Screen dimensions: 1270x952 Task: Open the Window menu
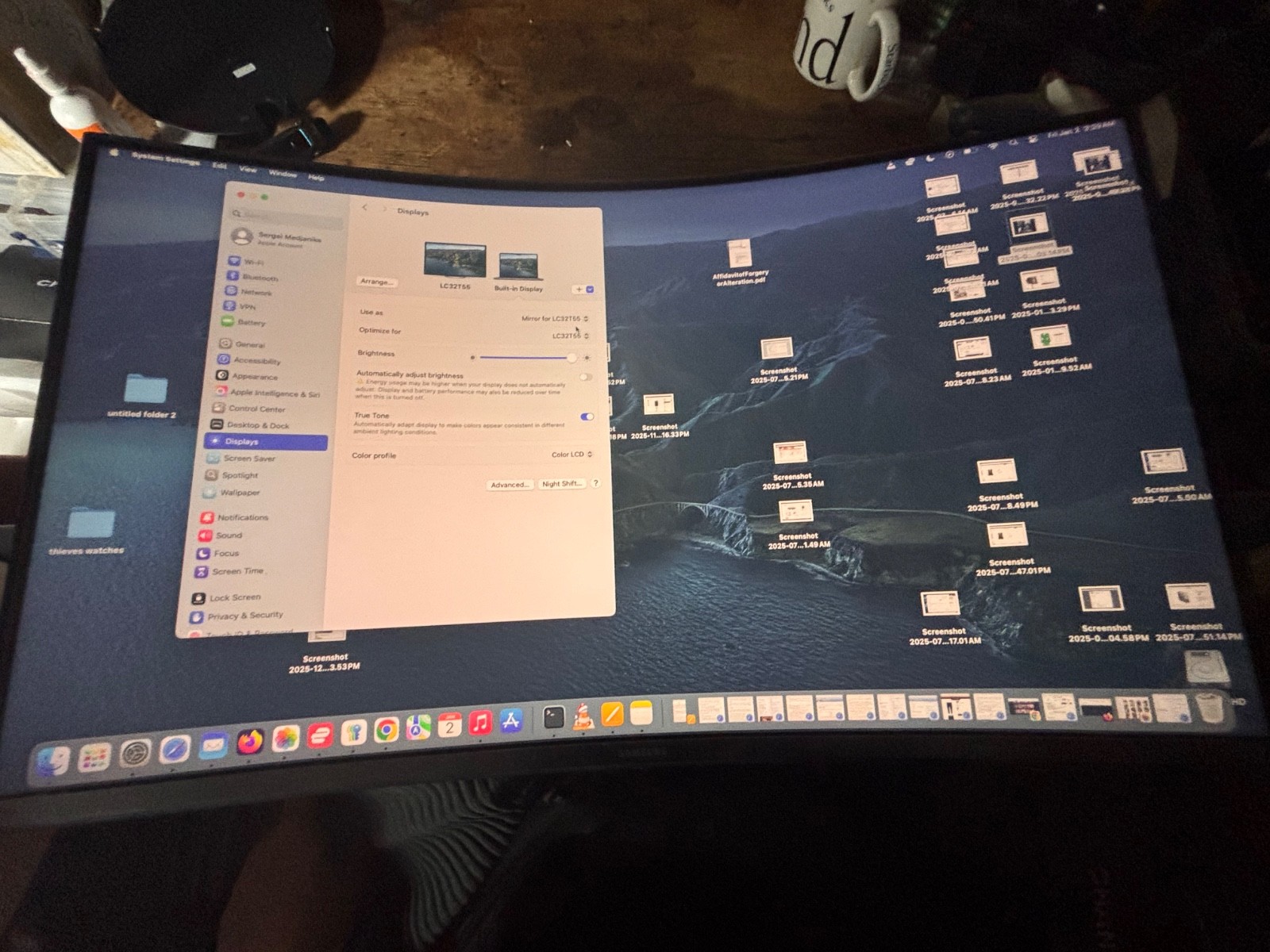(283, 173)
